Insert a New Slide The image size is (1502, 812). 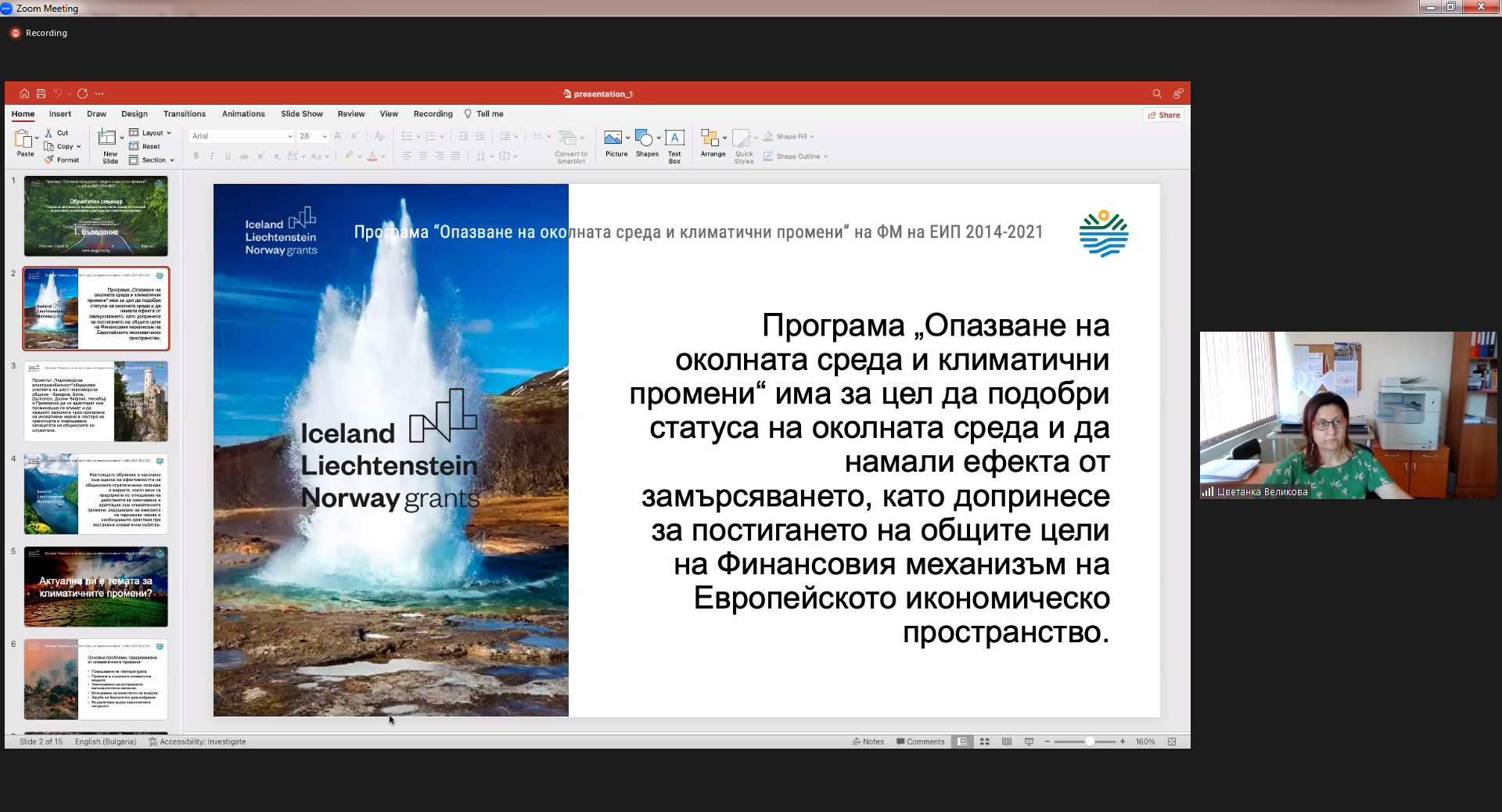pos(109,146)
